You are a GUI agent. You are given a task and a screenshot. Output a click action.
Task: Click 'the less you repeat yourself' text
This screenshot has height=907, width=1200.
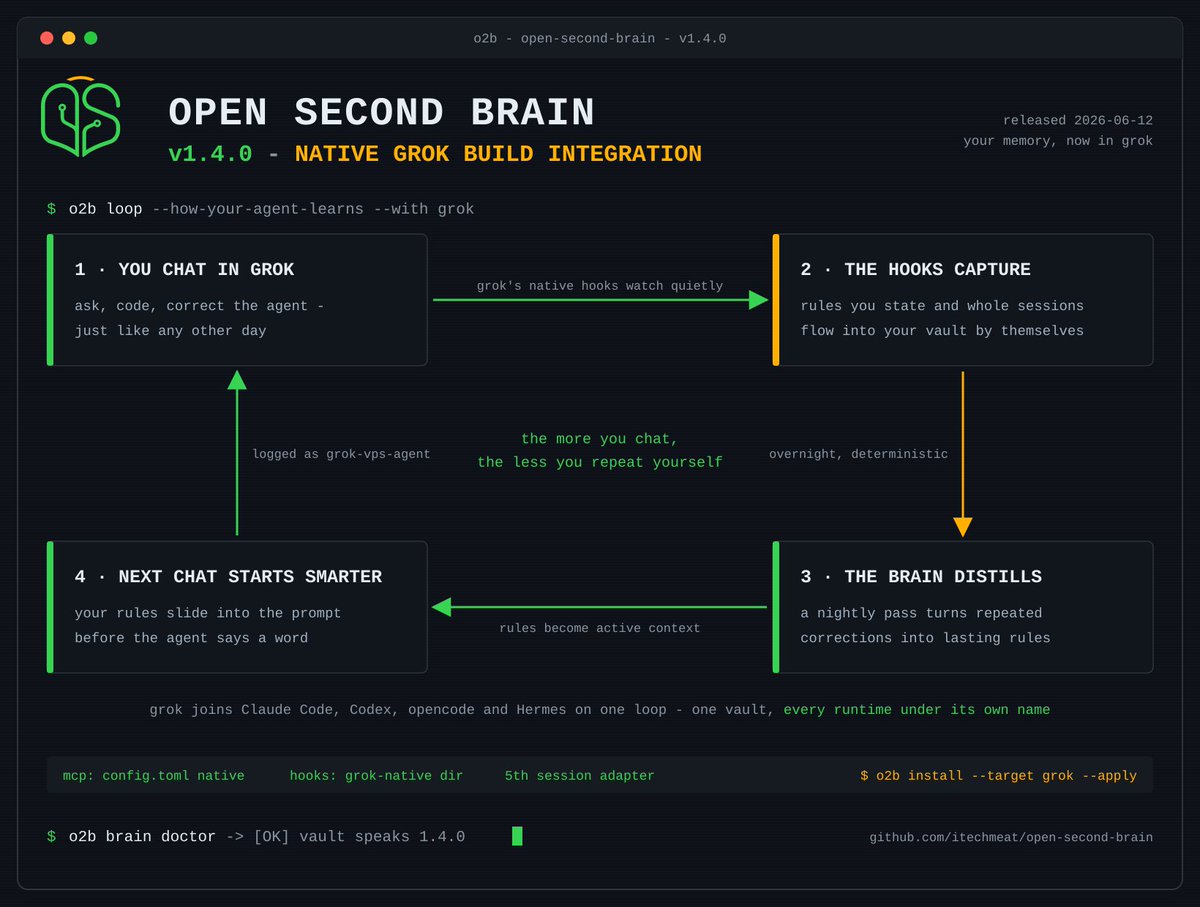[600, 462]
